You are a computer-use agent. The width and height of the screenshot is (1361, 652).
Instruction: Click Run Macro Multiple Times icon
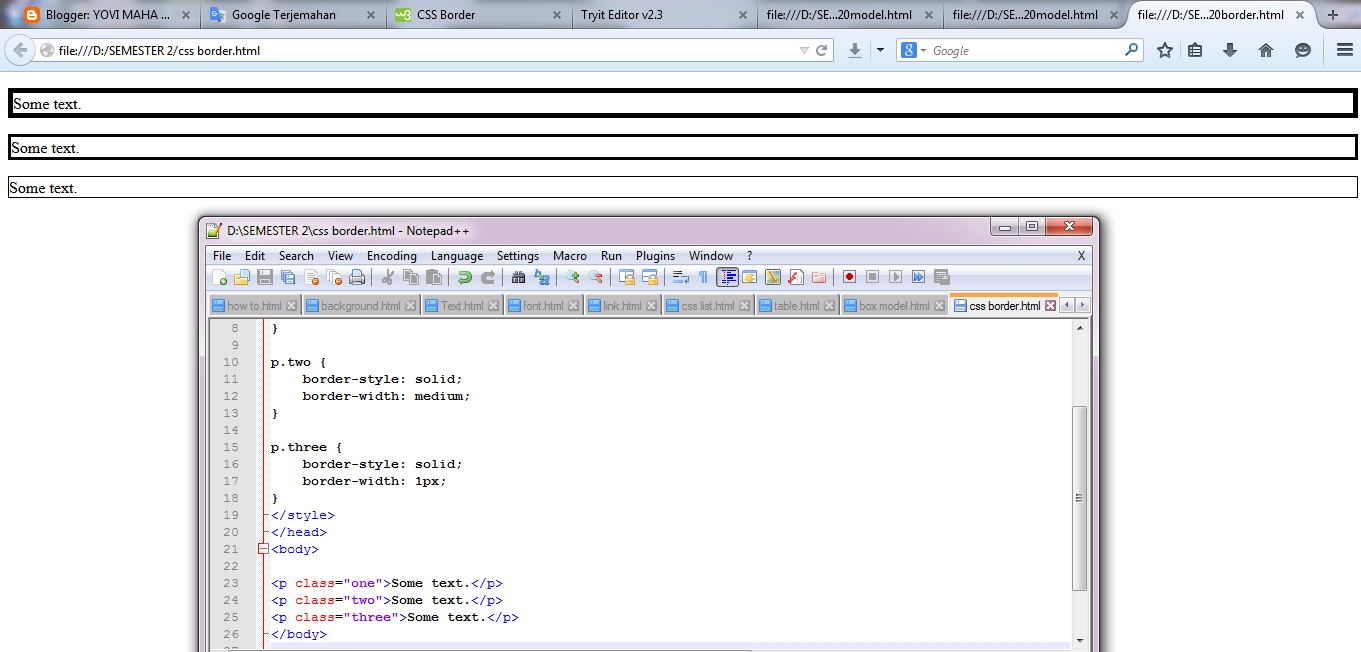coord(918,277)
